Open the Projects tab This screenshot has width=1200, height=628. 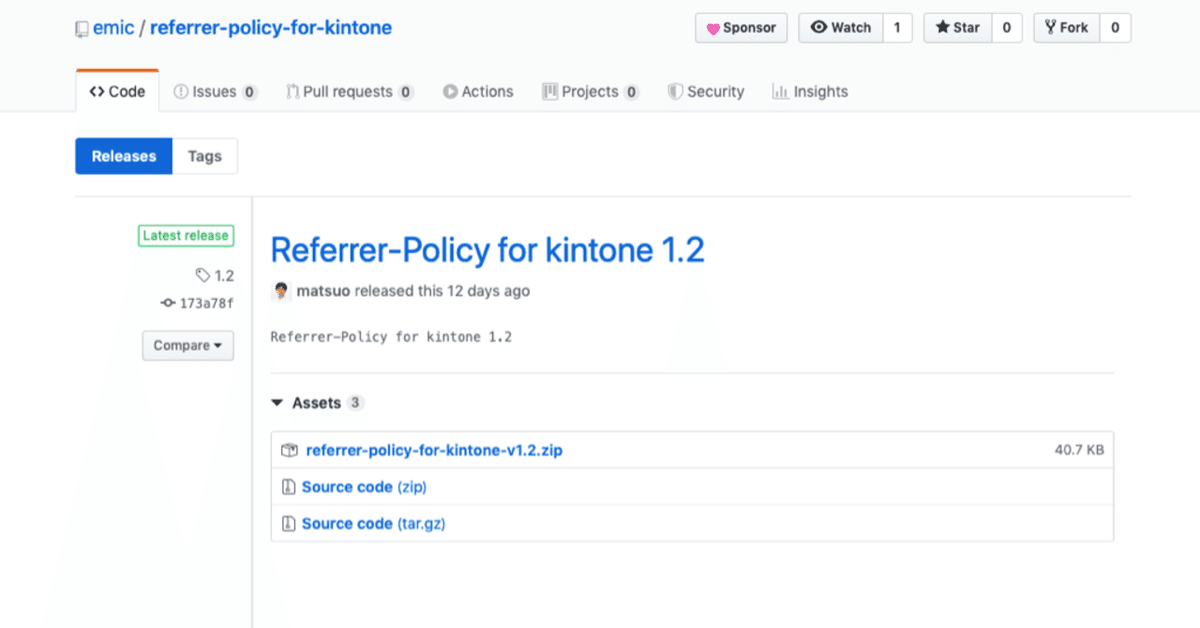tap(591, 91)
